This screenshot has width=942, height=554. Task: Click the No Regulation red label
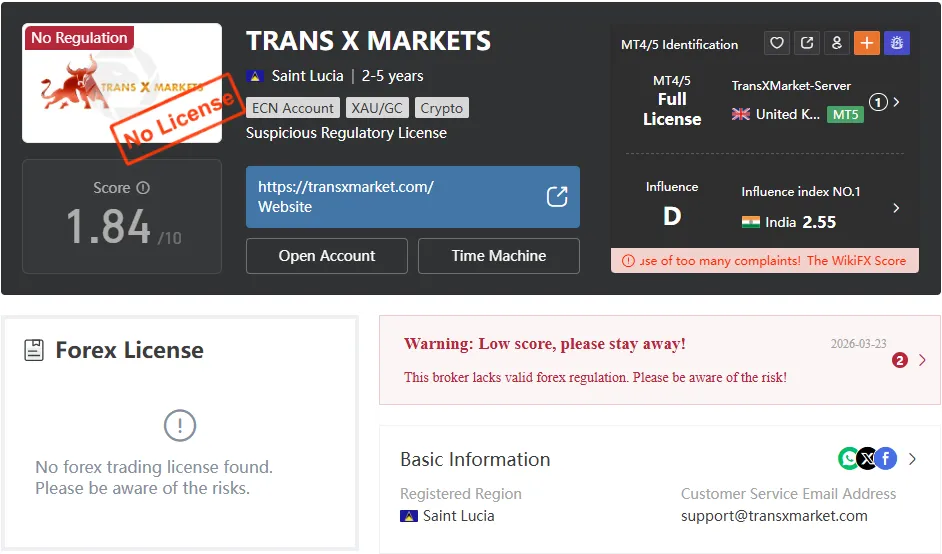(79, 37)
